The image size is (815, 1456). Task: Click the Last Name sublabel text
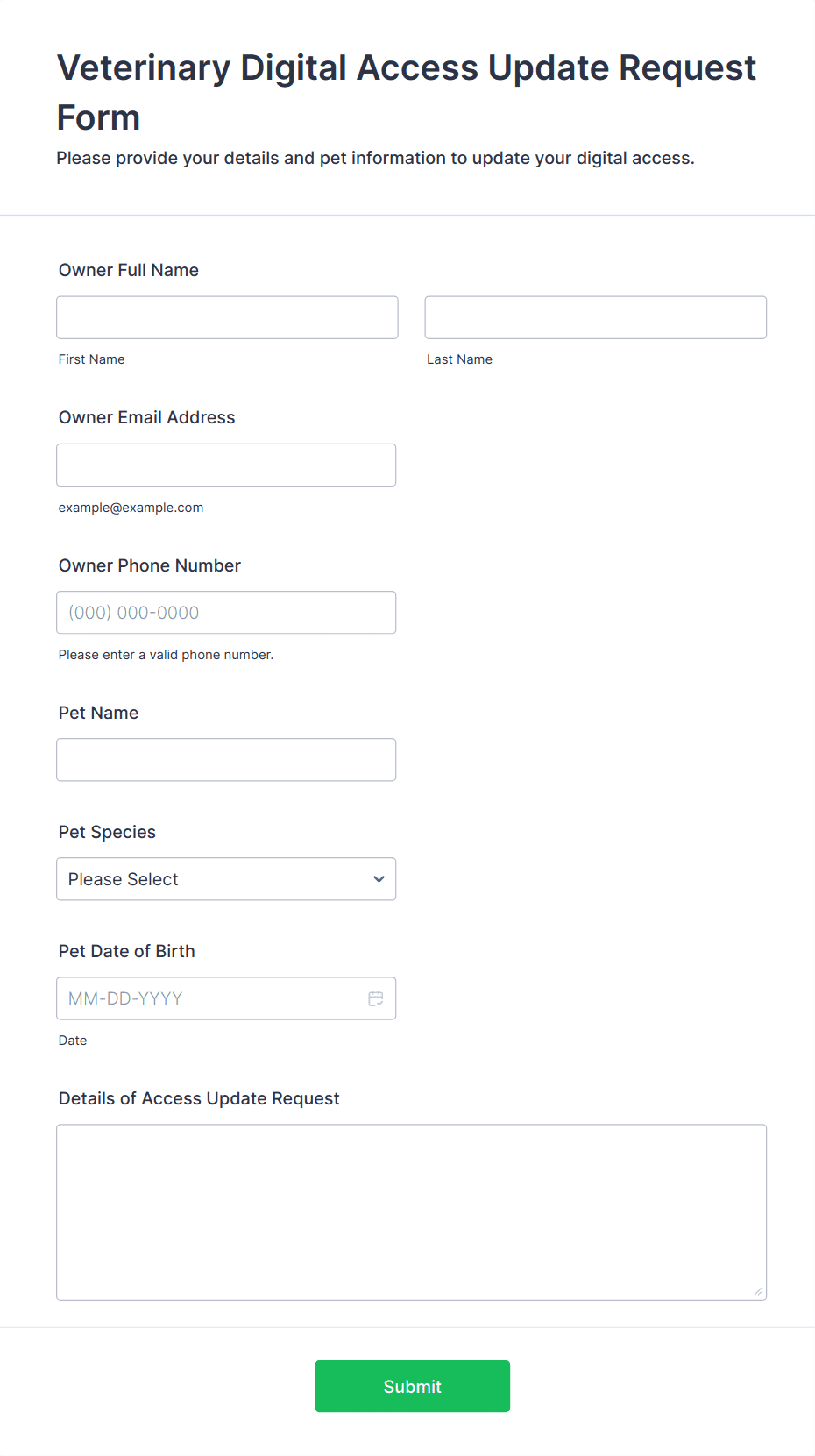coord(459,359)
